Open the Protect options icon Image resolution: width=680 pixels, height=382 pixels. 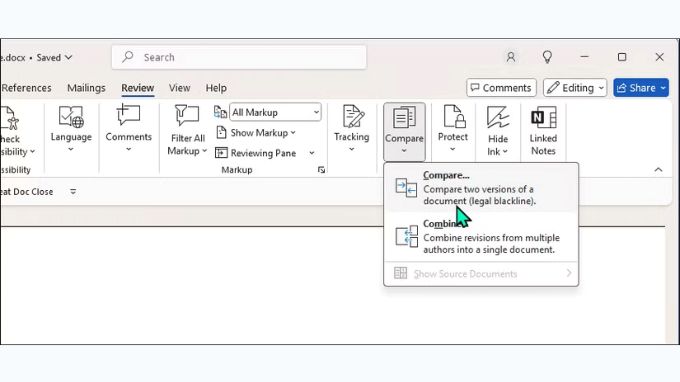click(x=453, y=116)
